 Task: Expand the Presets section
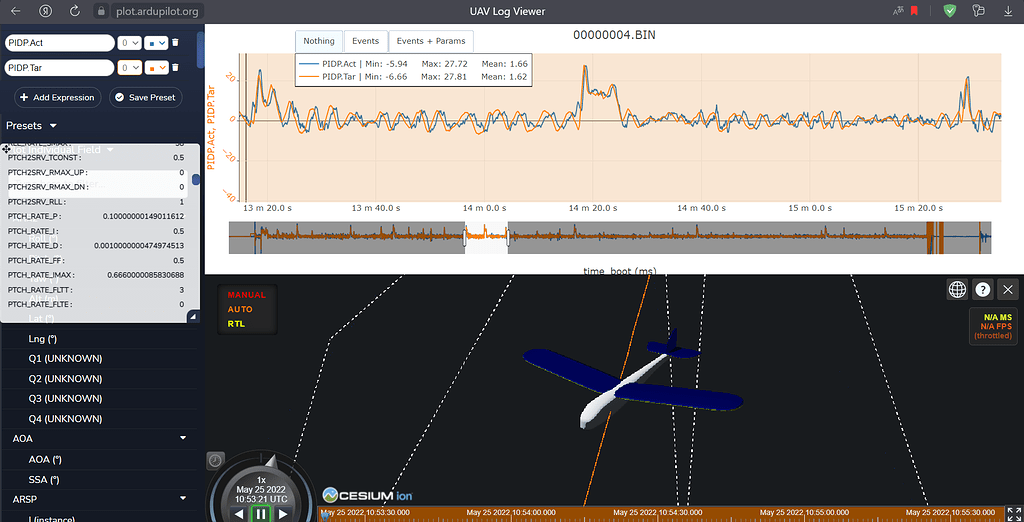31,125
